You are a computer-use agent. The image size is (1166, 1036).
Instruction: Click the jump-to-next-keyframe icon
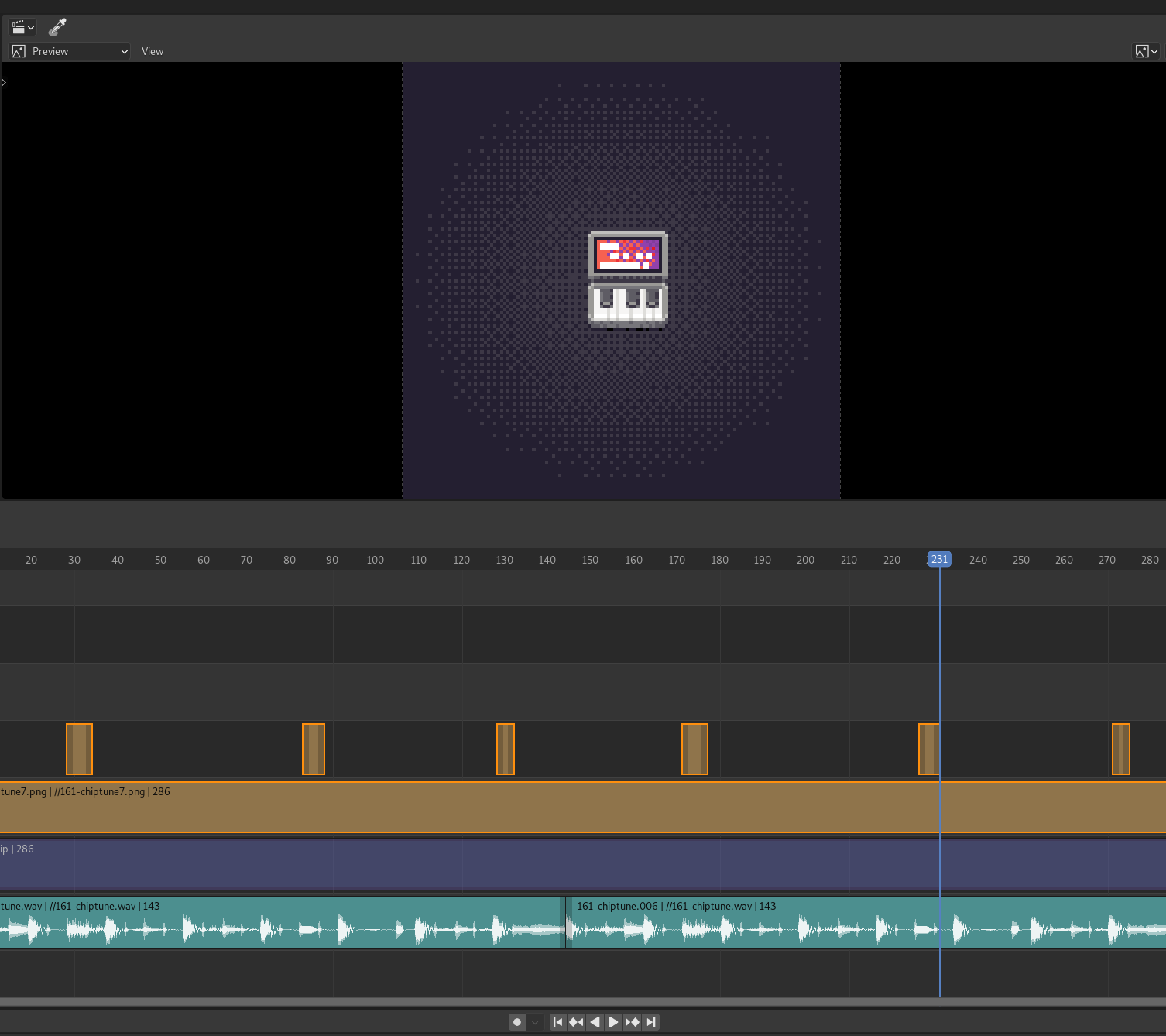point(632,1021)
